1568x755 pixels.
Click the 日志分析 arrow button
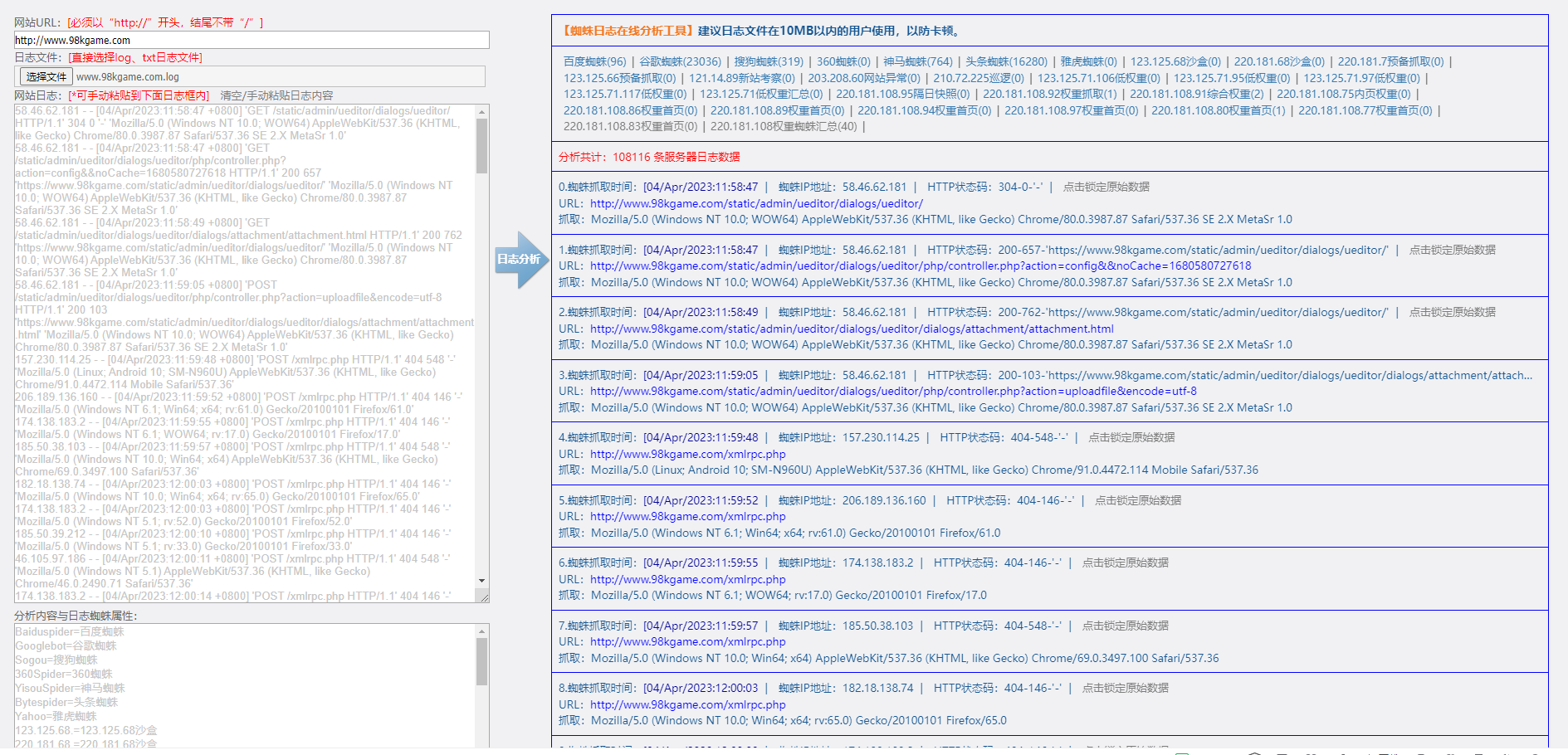[520, 260]
